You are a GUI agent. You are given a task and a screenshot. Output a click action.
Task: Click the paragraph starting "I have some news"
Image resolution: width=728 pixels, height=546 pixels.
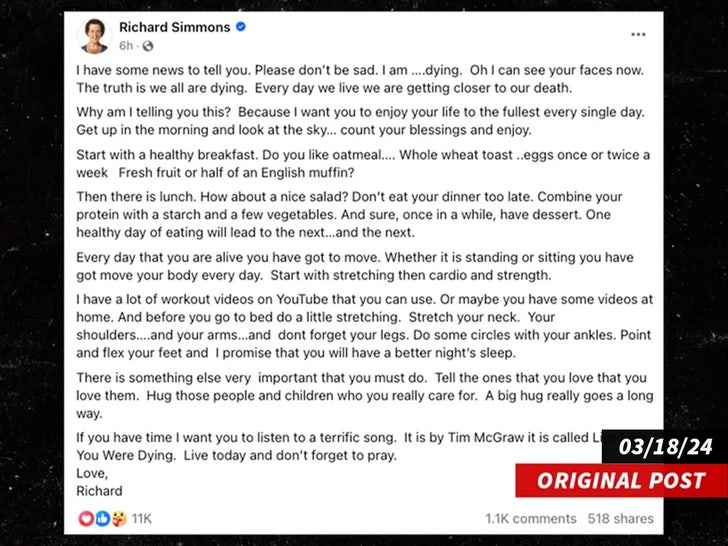(x=360, y=81)
